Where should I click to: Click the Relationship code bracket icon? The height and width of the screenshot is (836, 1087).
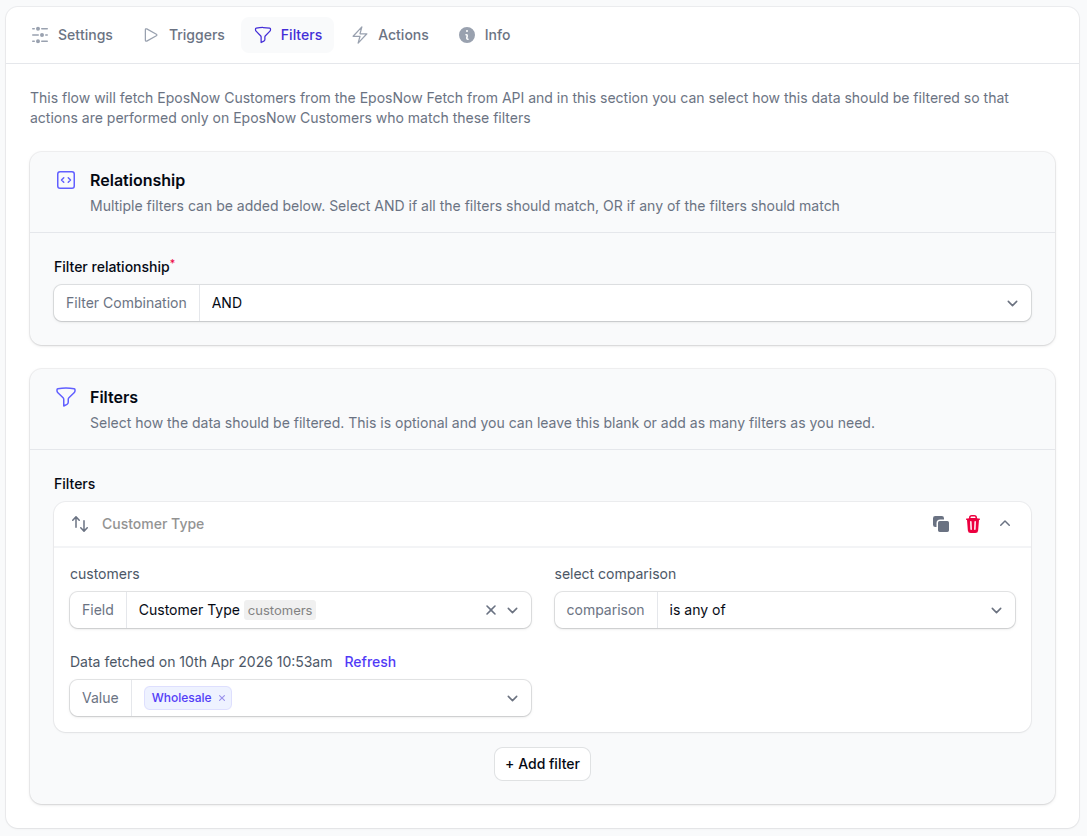[66, 180]
